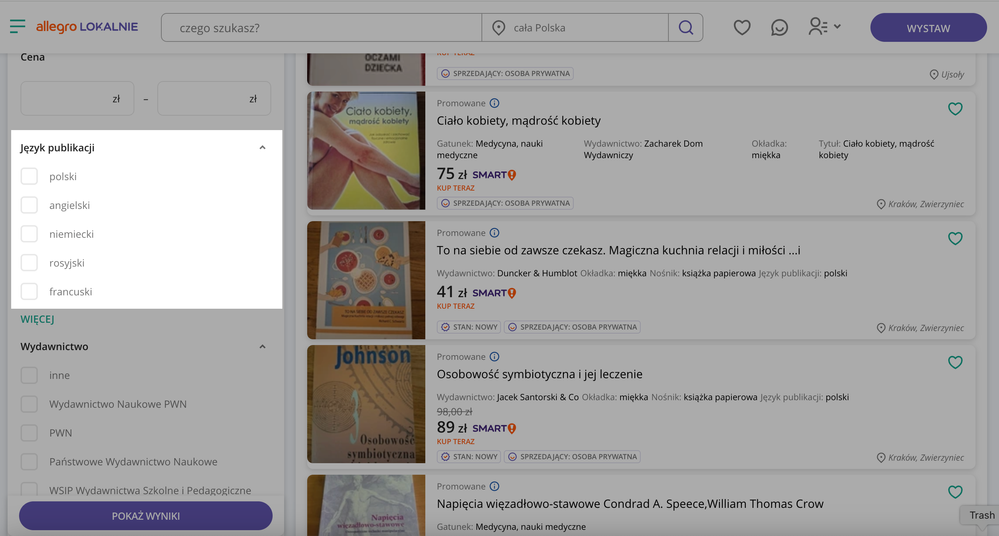Screen dimensions: 999x536
Task: Click the minimum price input field
Action: 77,99
